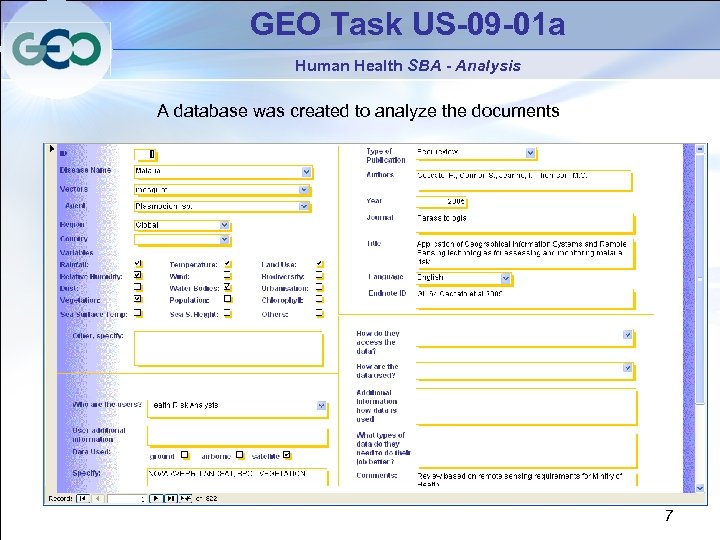Toggle the Vegetation checkbox
This screenshot has width=720, height=540.
(x=138, y=299)
